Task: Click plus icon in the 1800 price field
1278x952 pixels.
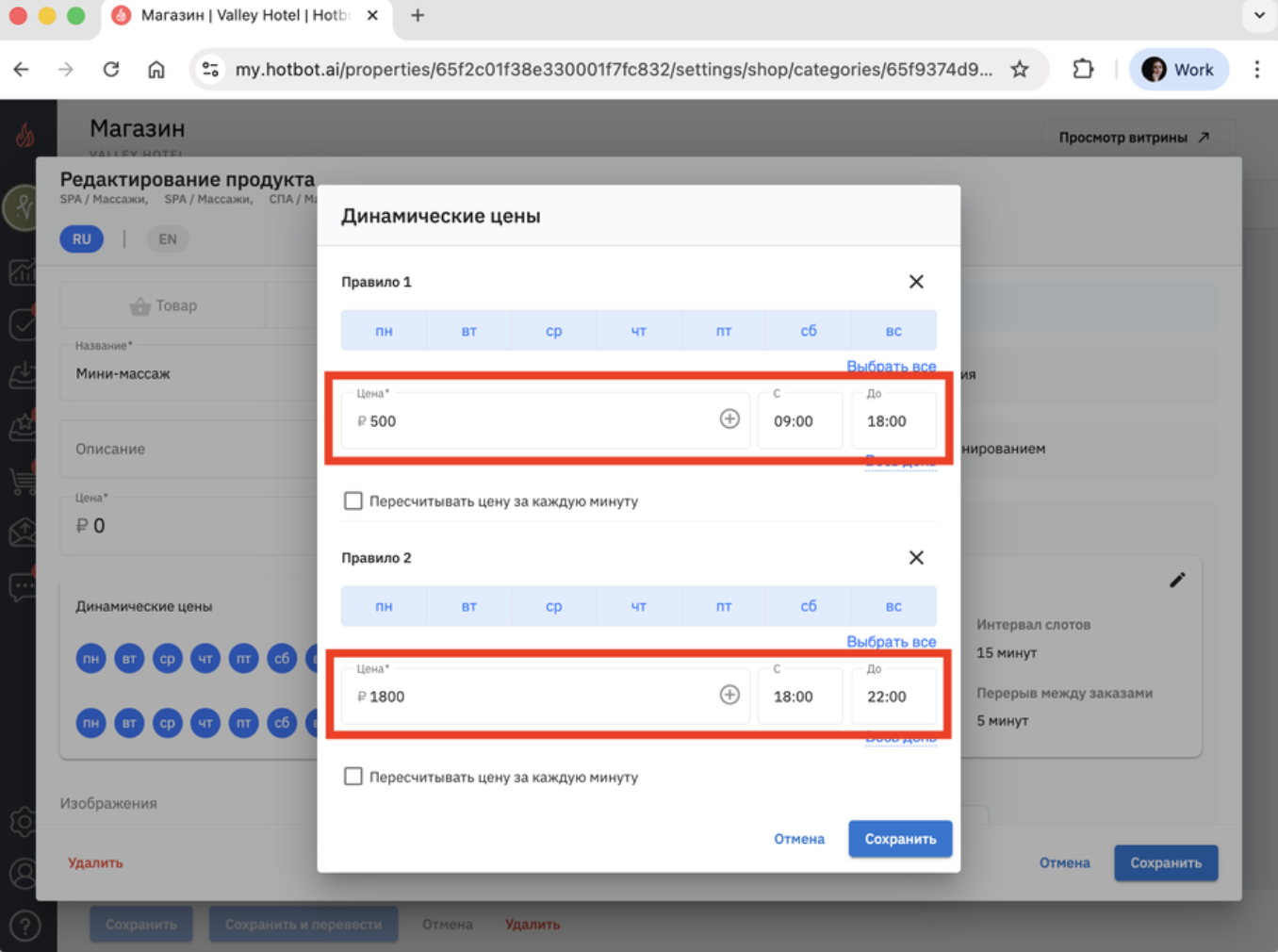Action: coord(729,695)
